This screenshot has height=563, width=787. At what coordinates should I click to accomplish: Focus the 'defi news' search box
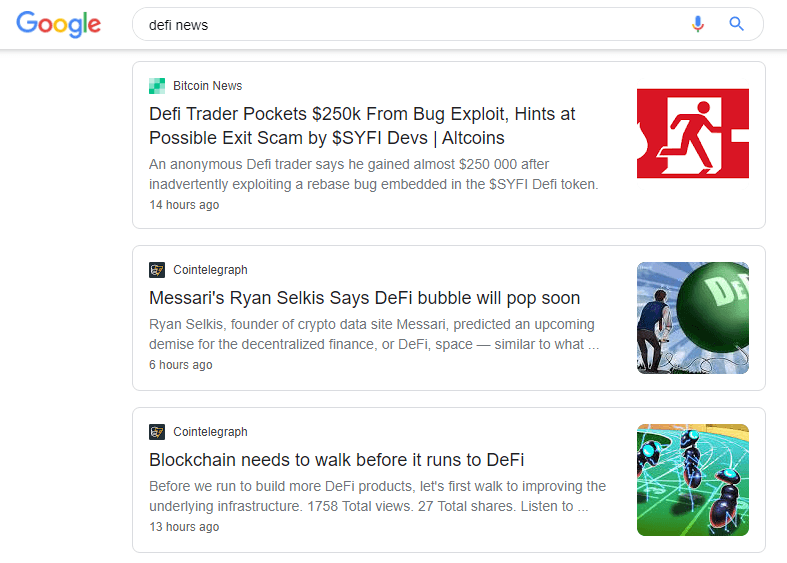(x=448, y=24)
